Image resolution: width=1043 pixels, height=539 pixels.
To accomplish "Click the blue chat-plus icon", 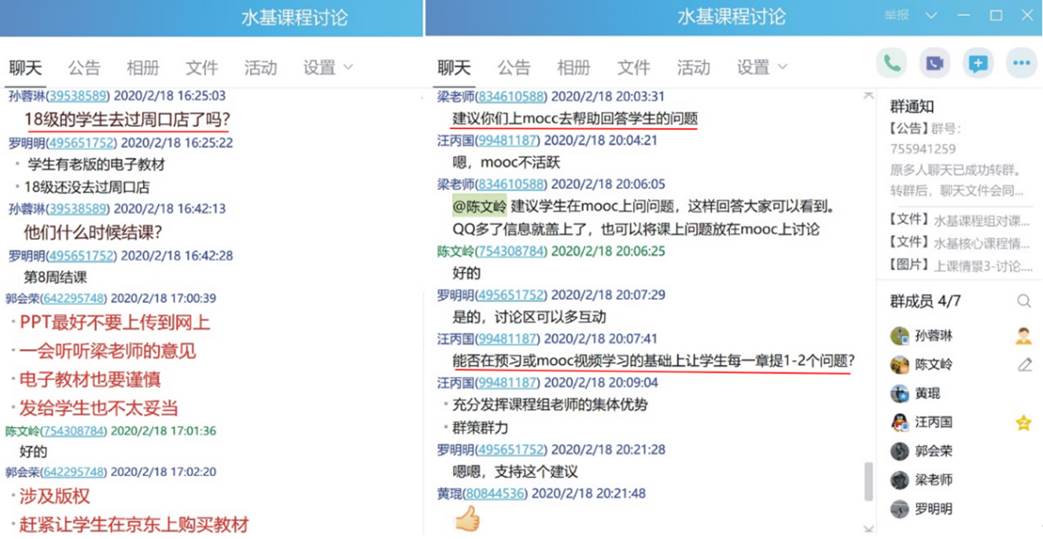I will (978, 63).
